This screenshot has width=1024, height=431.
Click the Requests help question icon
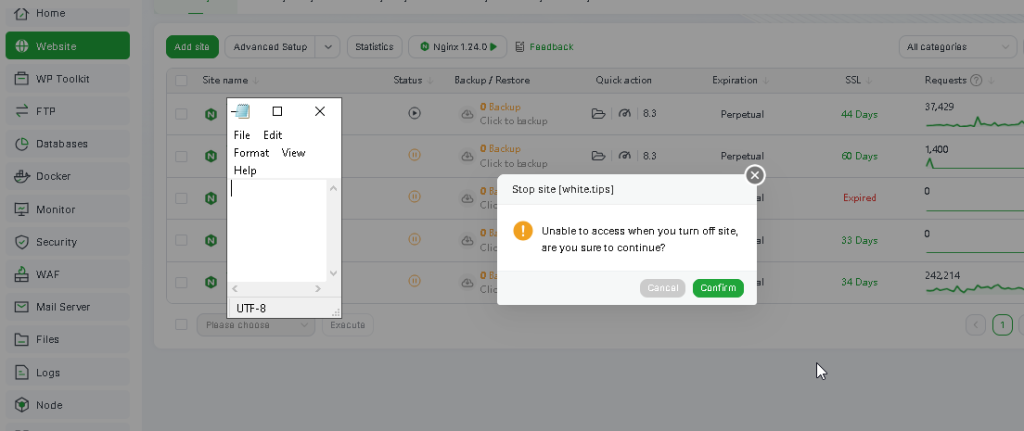[x=976, y=80]
